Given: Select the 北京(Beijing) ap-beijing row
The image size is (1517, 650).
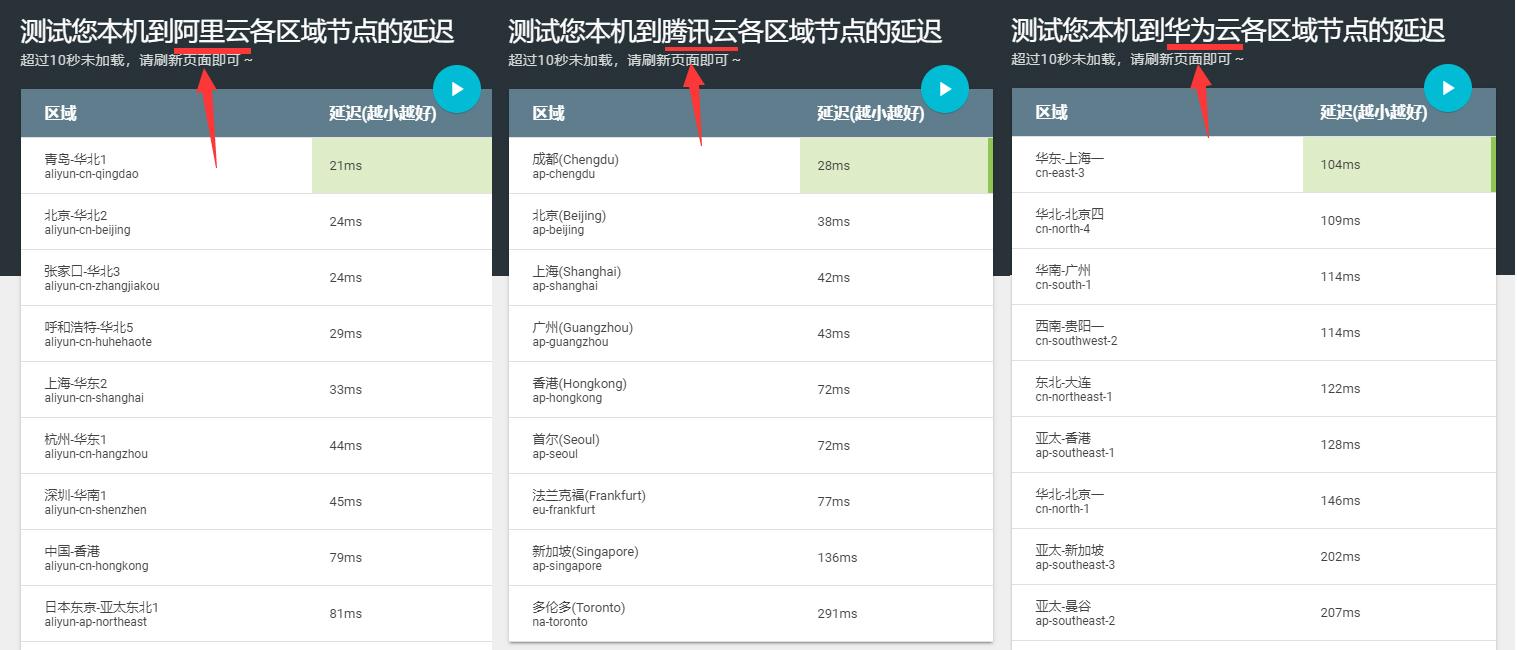Looking at the screenshot, I should tap(751, 222).
